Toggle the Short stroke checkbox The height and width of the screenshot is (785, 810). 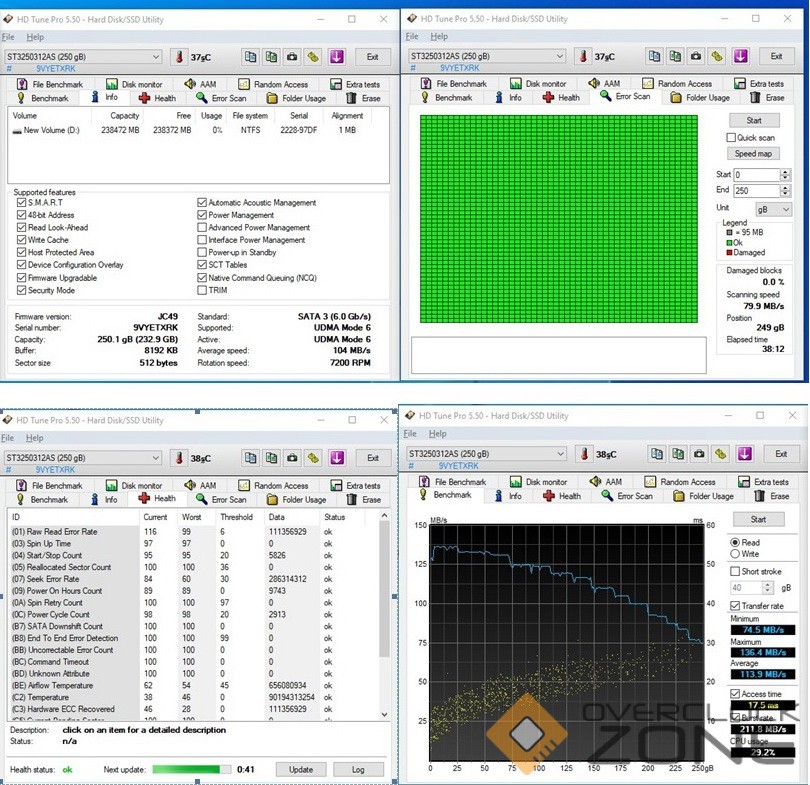click(737, 572)
